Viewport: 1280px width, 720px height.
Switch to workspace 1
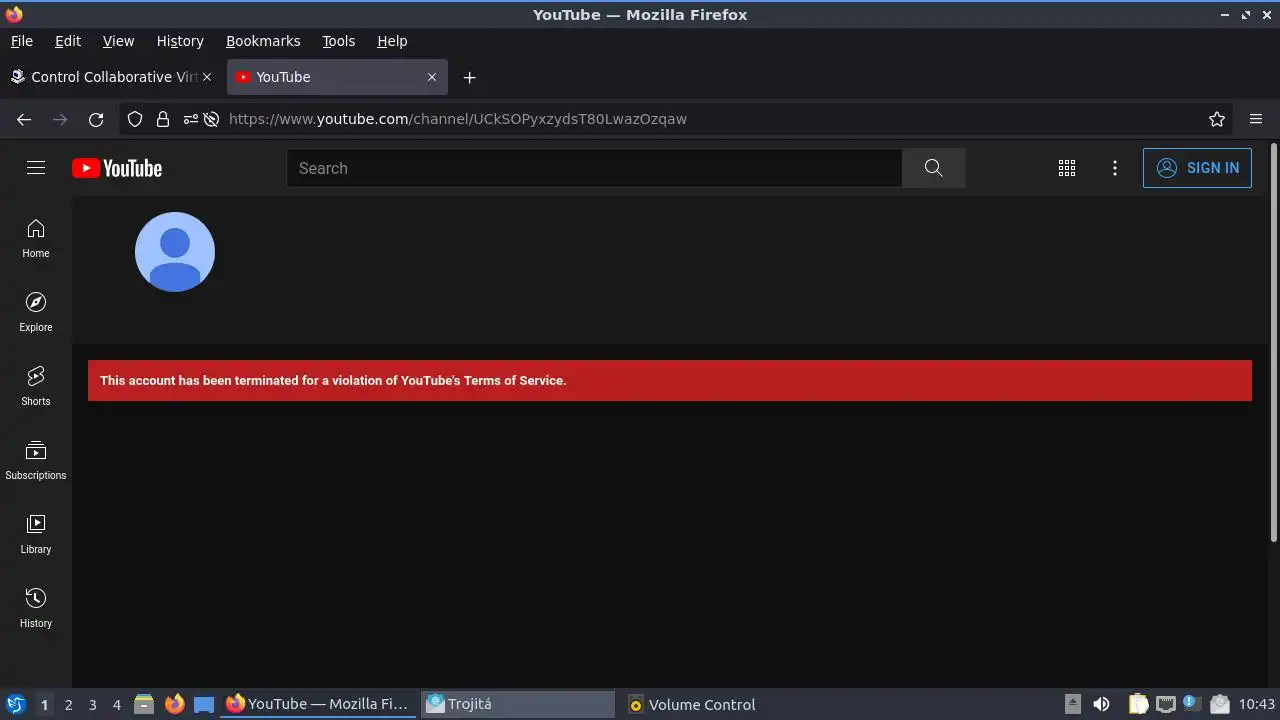click(44, 704)
